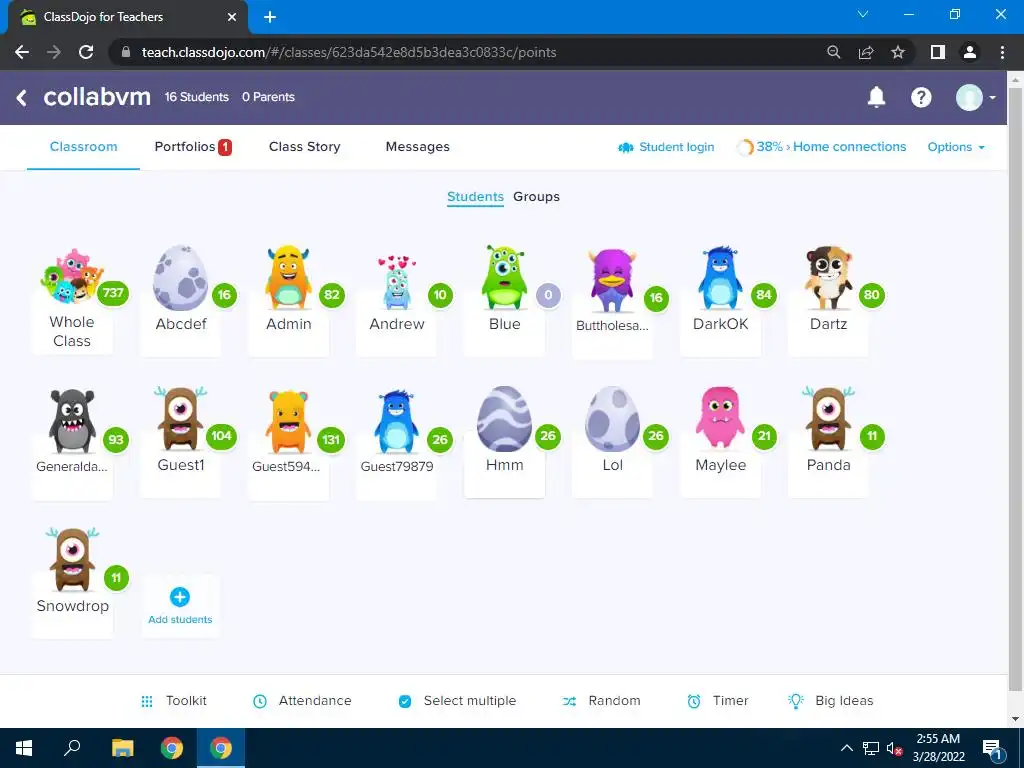Bookmark page with the star icon
Viewport: 1024px width, 768px height.
point(898,52)
